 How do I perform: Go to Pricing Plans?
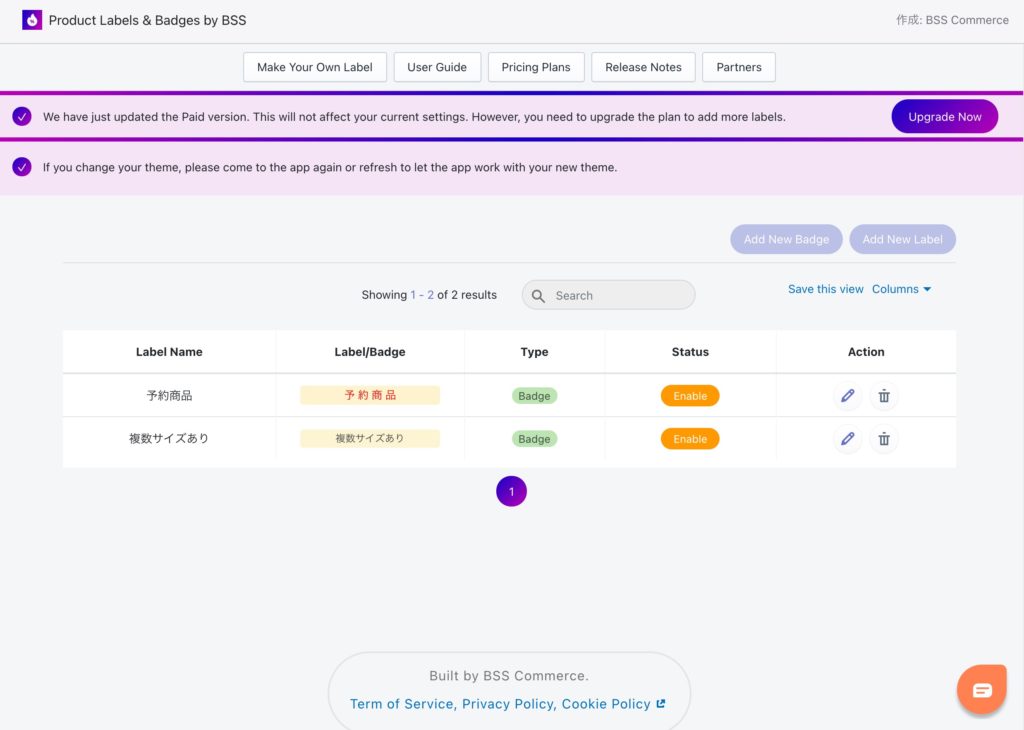point(536,67)
